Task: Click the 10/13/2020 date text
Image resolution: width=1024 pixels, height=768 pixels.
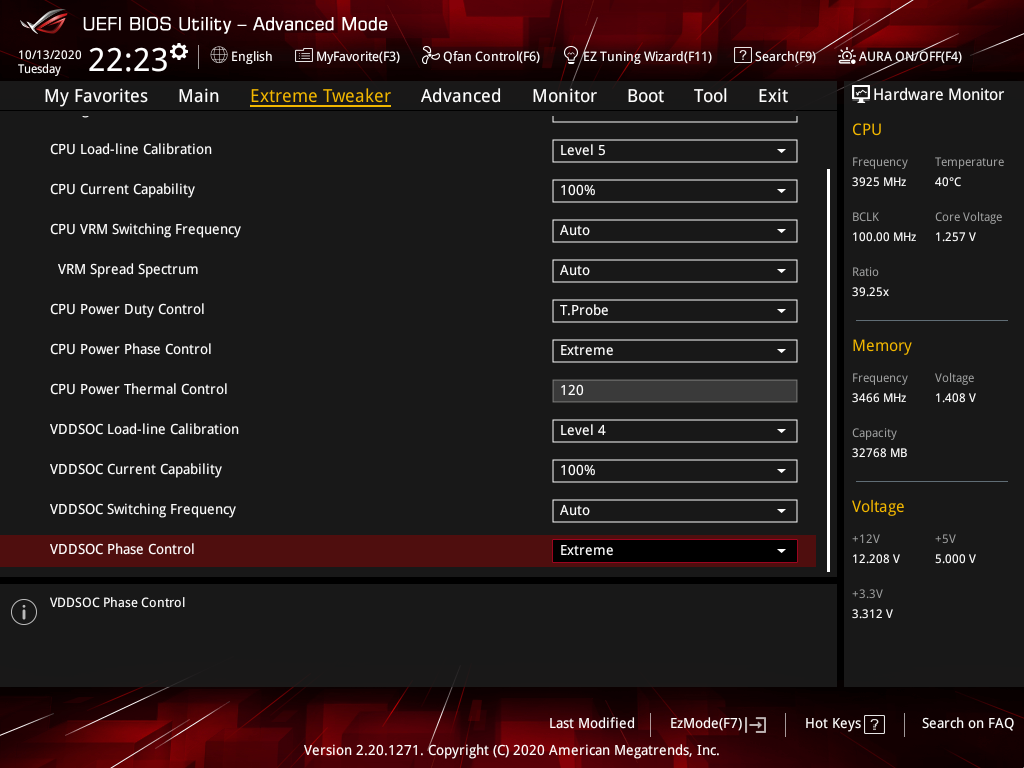Action: pos(50,55)
